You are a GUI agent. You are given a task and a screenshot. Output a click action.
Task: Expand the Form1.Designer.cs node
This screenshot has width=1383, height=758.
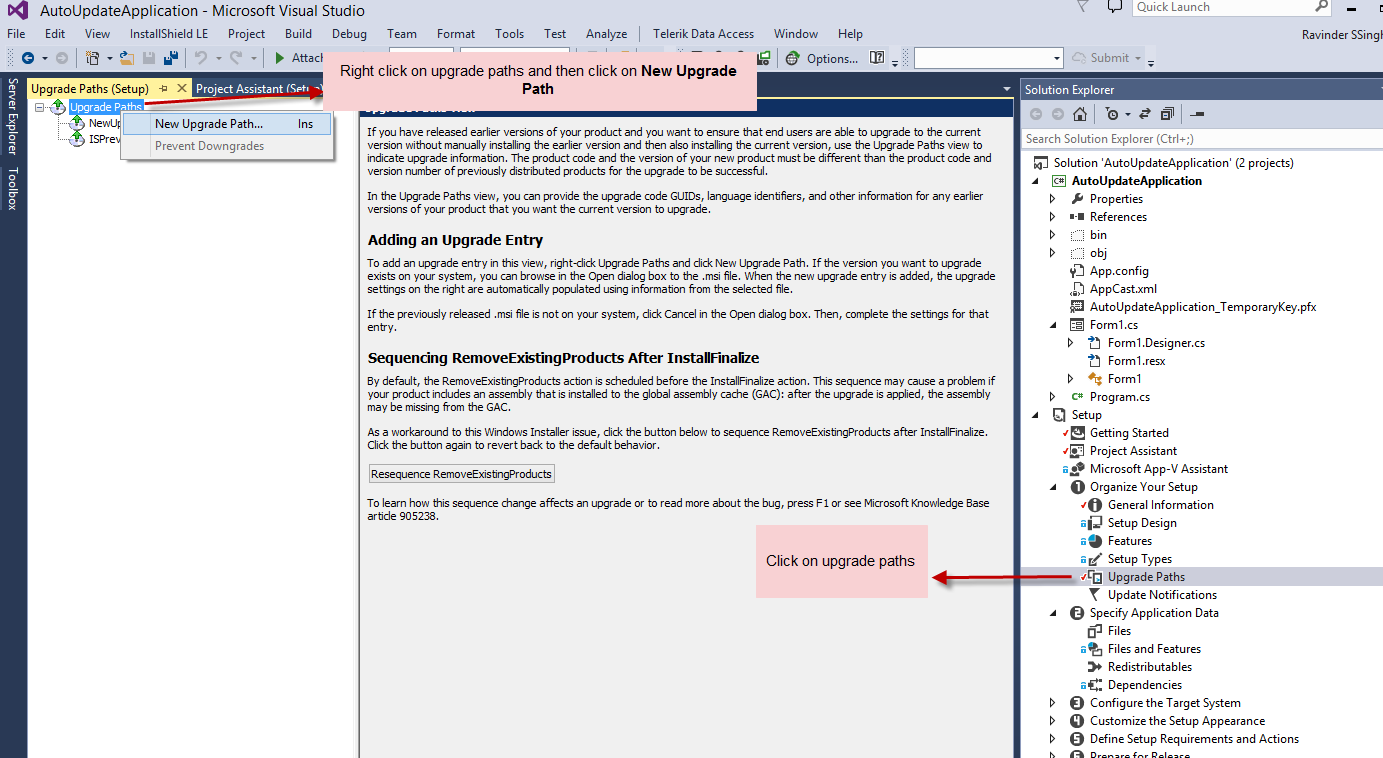click(1070, 343)
